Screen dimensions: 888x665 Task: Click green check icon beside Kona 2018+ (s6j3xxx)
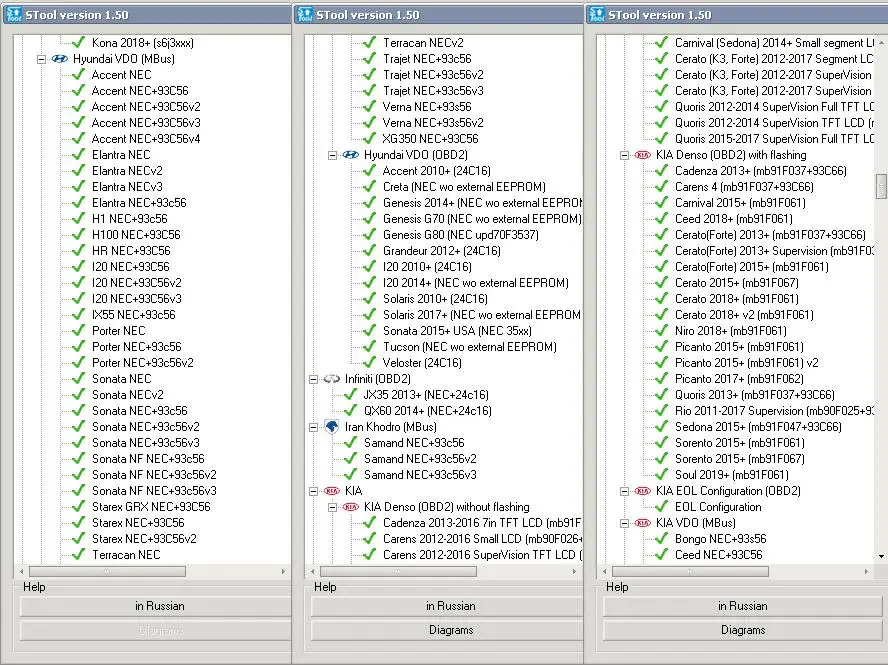point(79,42)
